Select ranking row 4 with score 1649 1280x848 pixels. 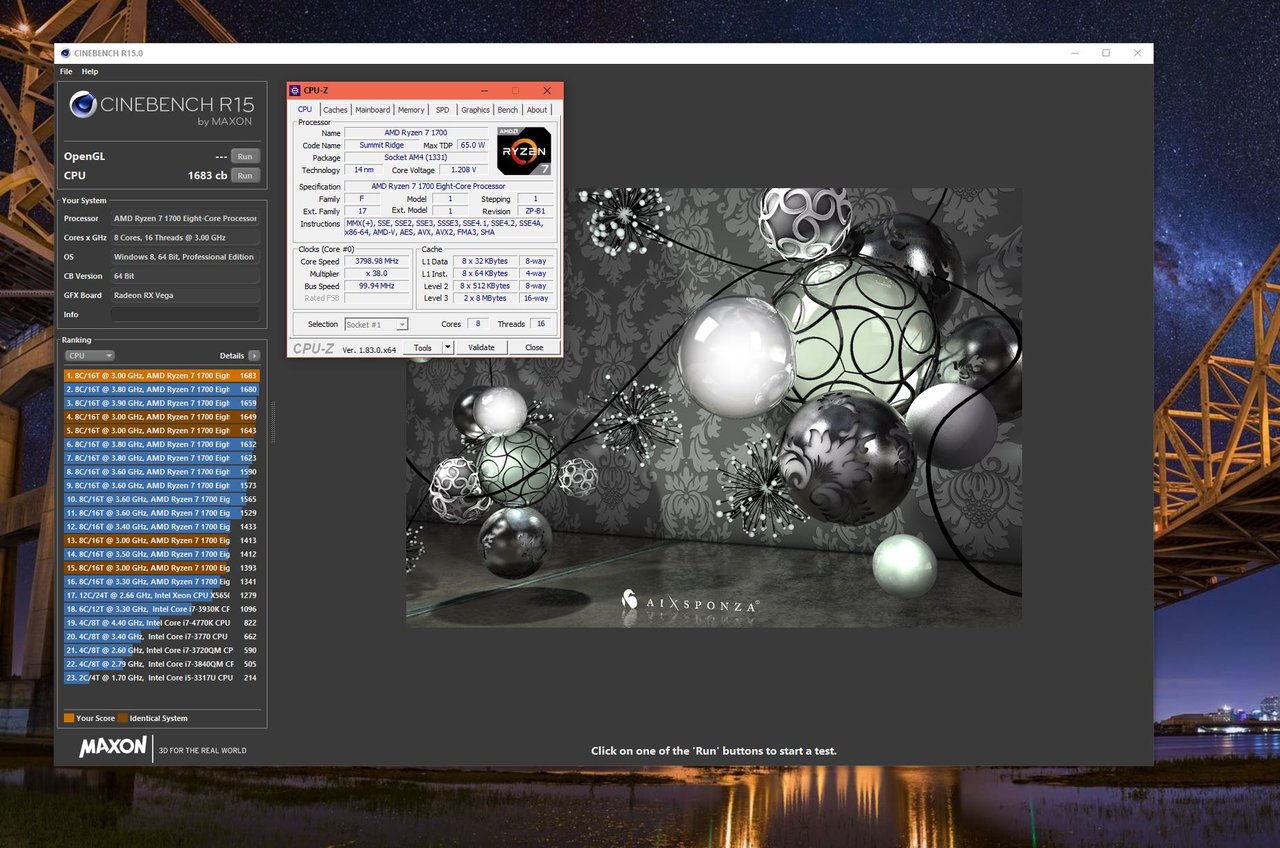point(162,417)
